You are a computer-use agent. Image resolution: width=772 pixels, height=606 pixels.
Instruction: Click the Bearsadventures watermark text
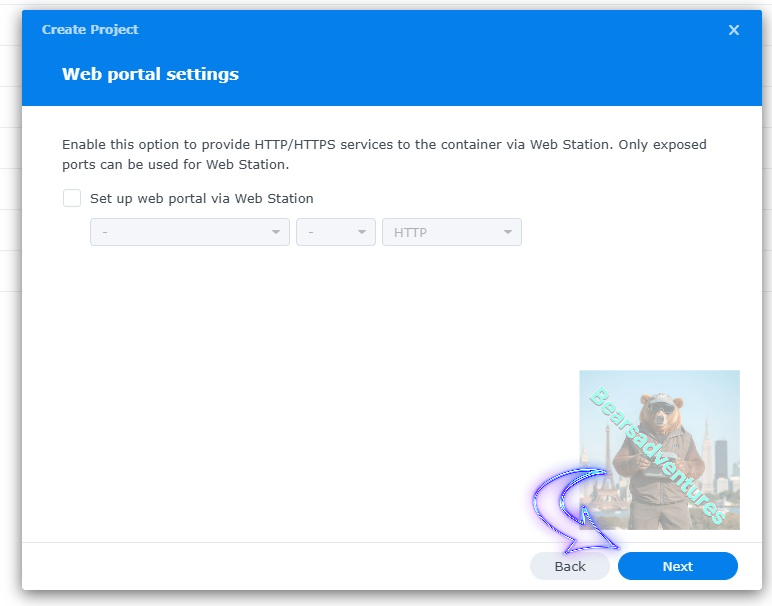[657, 455]
